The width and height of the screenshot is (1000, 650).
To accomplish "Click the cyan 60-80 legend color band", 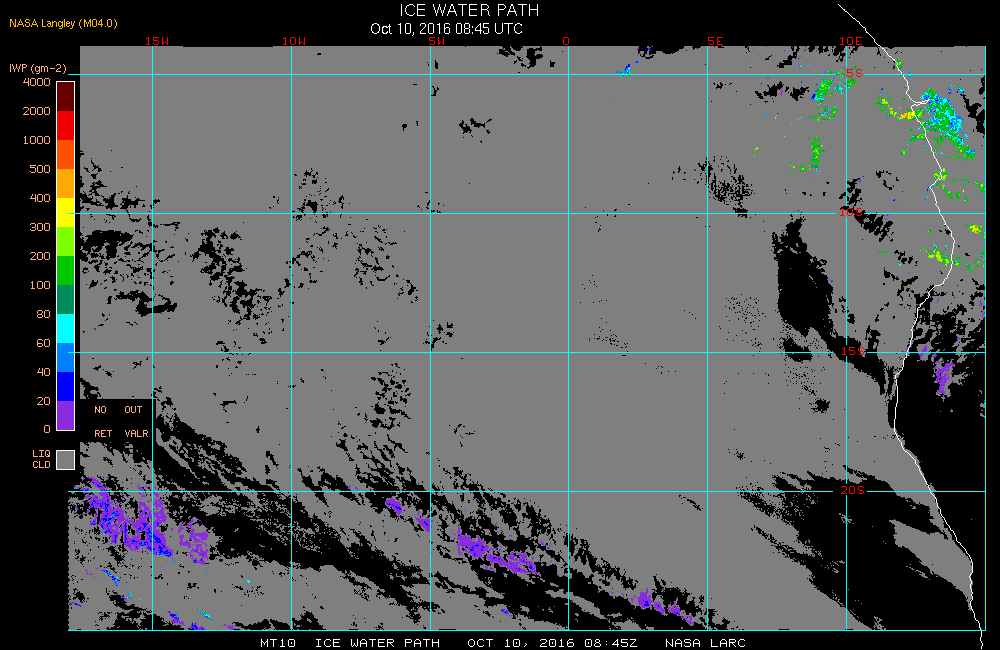I will 65,329.
